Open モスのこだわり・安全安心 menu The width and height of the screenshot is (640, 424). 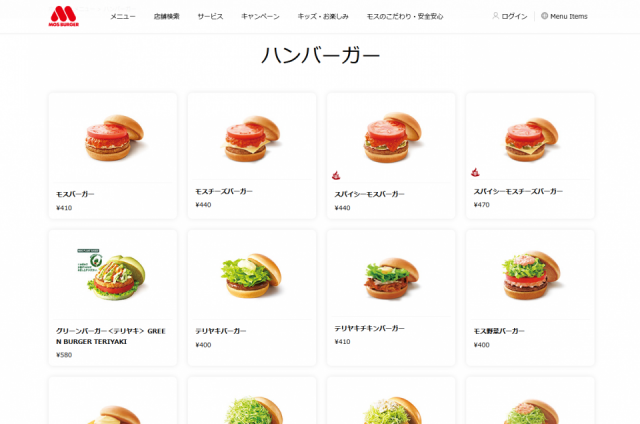click(x=405, y=16)
